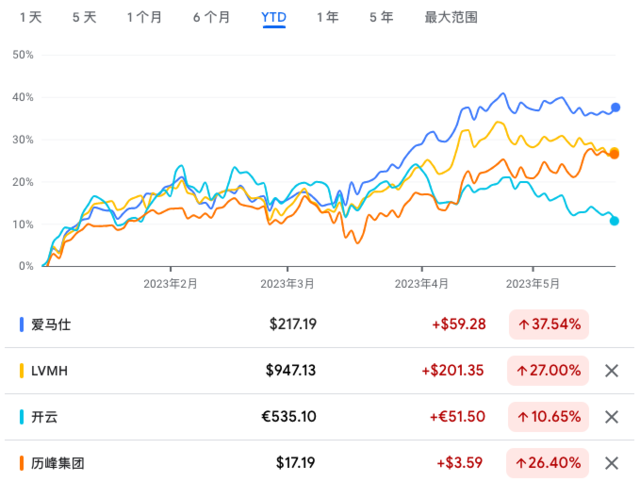Click the +$3.59 gain value
640x482 pixels.
click(460, 462)
